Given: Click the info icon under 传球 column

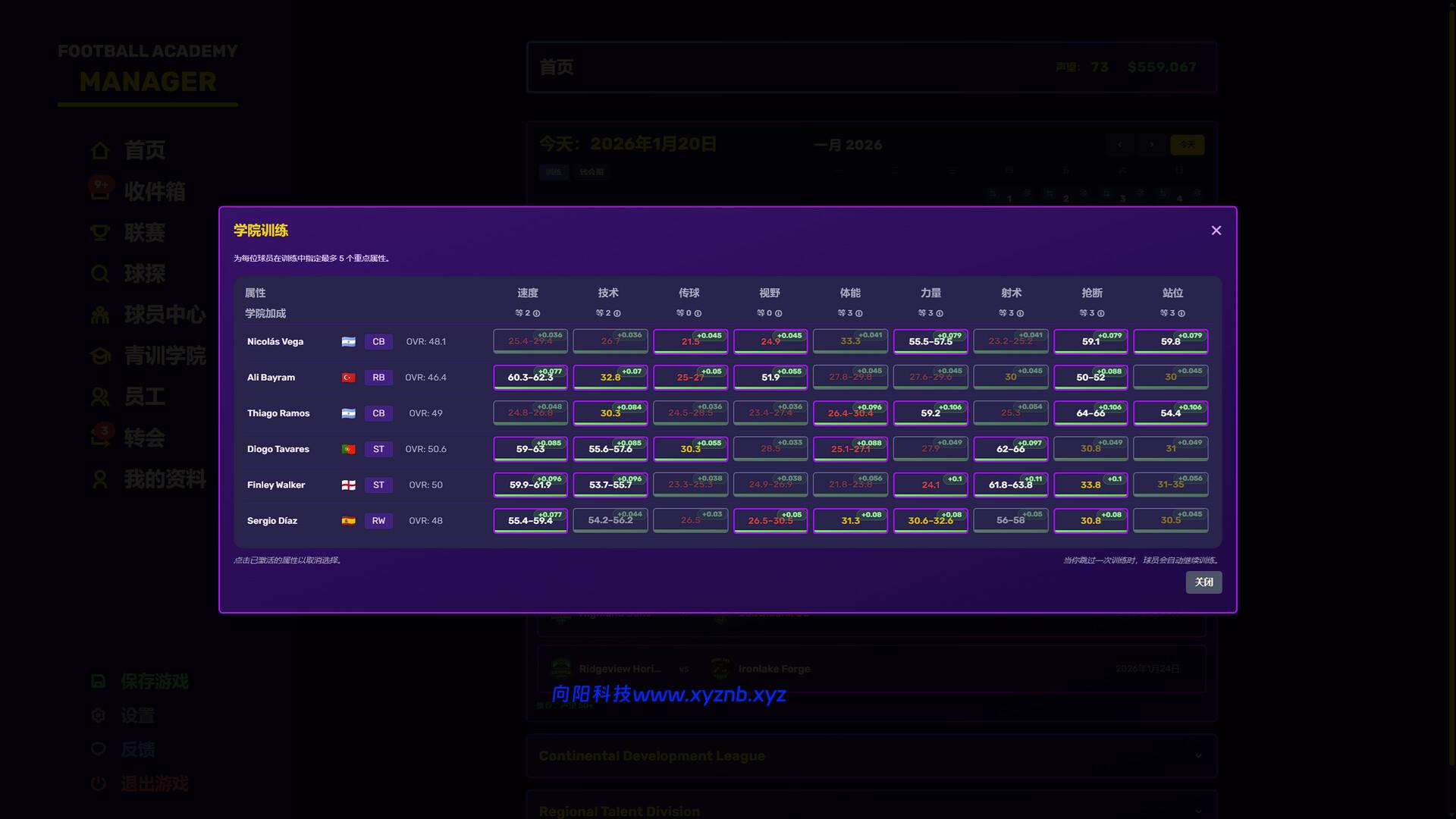Looking at the screenshot, I should 698,313.
